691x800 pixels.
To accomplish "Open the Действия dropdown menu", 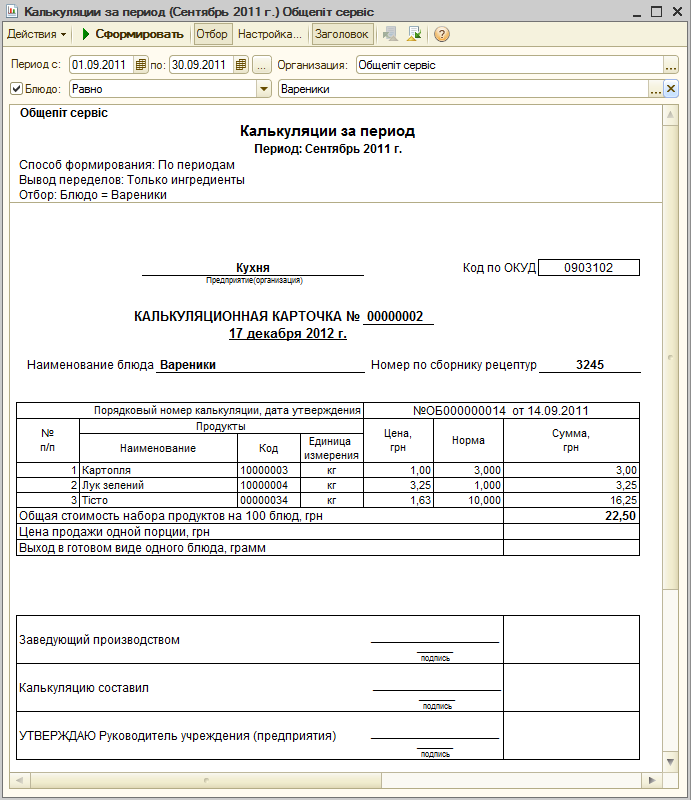I will point(37,34).
